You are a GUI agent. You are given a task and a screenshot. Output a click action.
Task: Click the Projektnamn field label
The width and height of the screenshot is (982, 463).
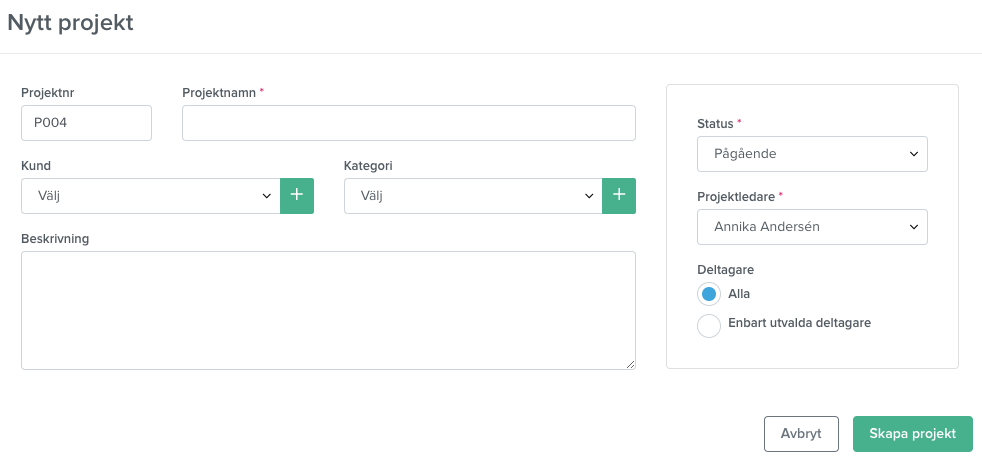219,93
